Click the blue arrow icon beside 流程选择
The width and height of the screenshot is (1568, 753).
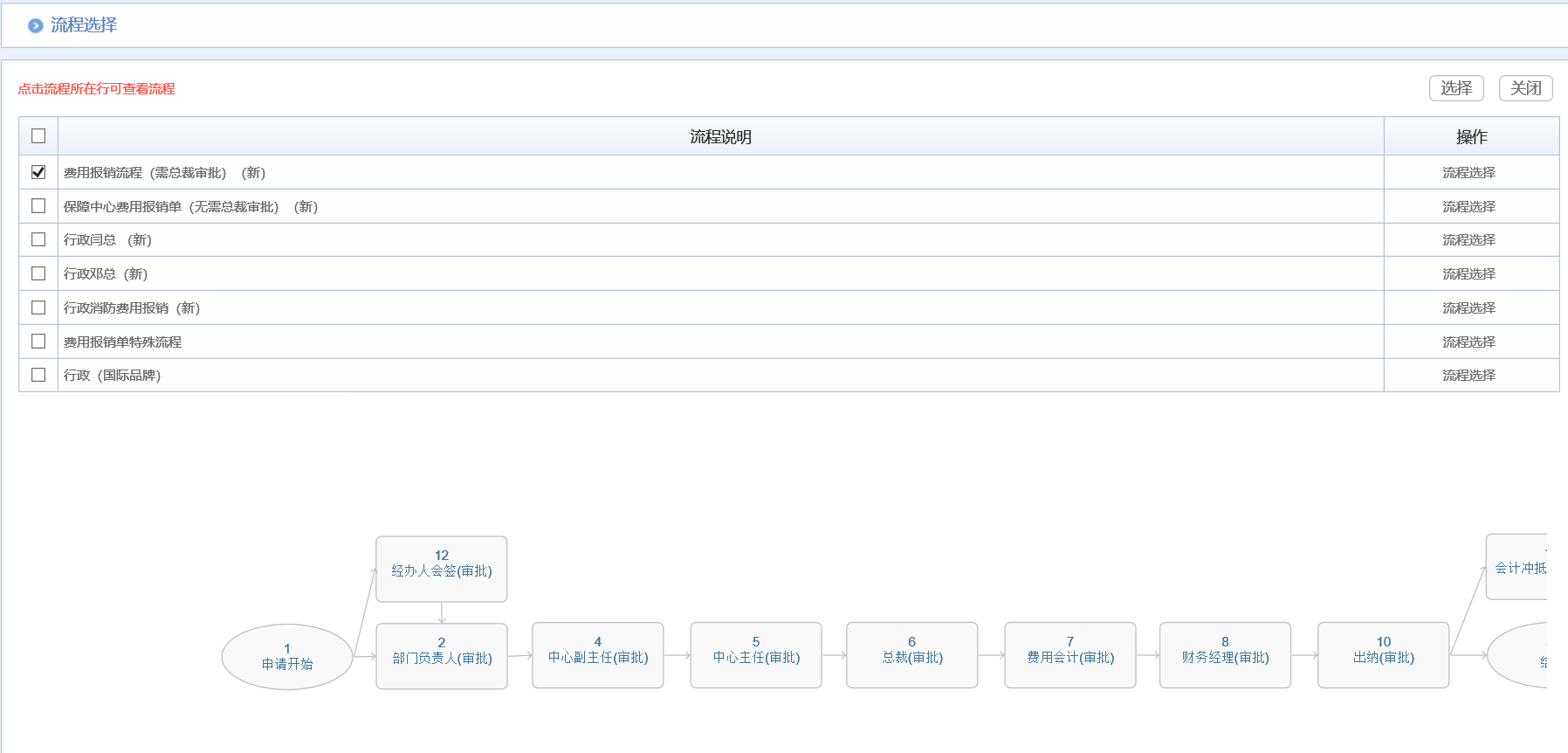pos(35,26)
